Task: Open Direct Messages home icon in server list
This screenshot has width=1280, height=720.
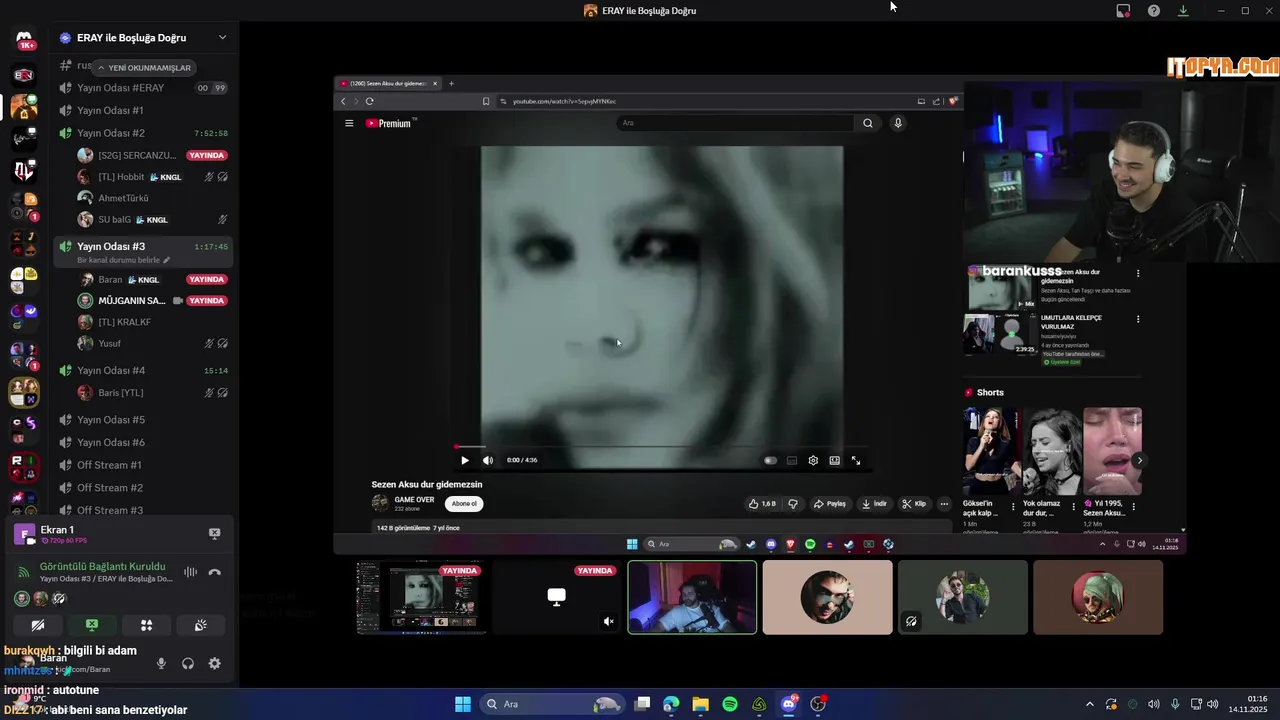Action: (x=24, y=40)
